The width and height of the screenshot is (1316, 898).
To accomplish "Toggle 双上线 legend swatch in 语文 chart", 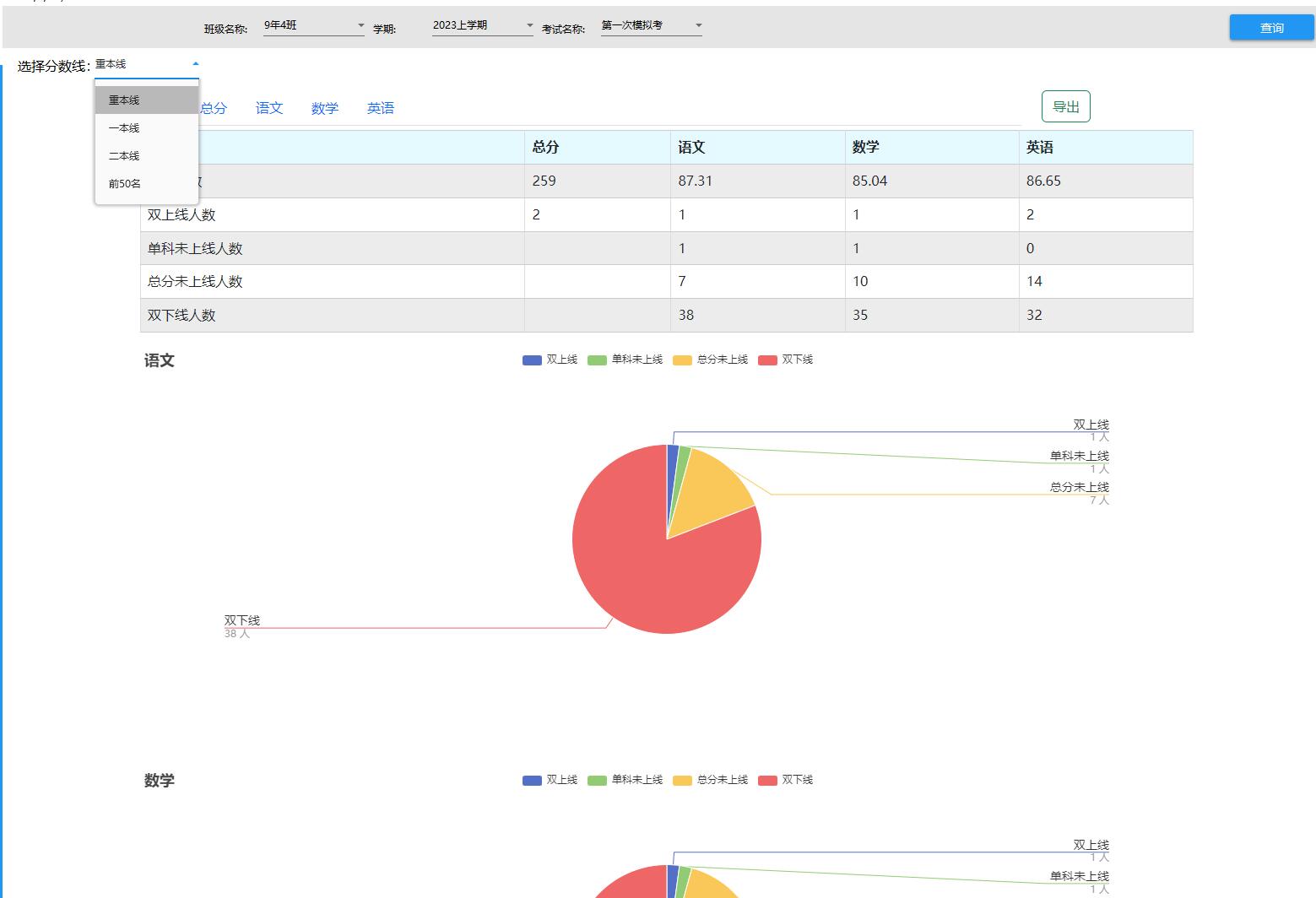I will (x=532, y=360).
